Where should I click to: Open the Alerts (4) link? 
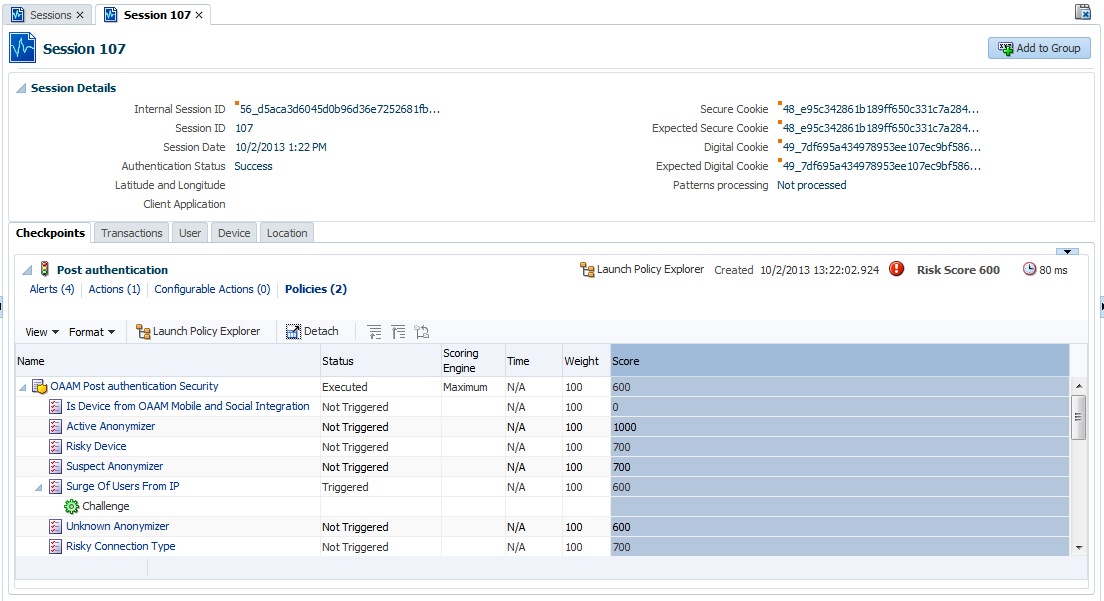click(x=51, y=289)
